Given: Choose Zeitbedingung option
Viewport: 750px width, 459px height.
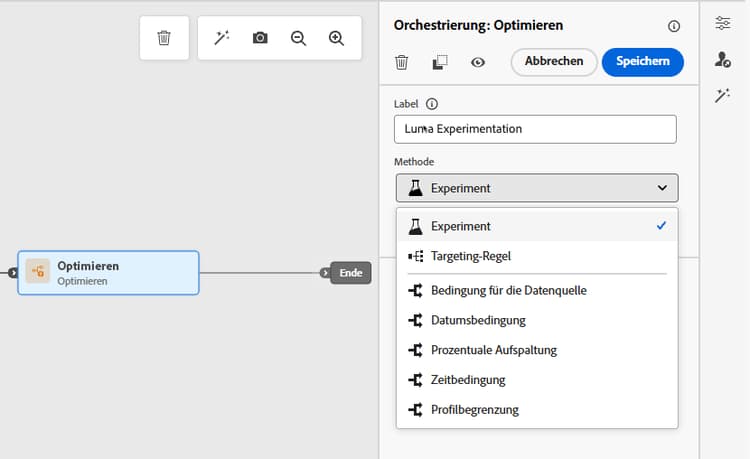Looking at the screenshot, I should (537, 380).
